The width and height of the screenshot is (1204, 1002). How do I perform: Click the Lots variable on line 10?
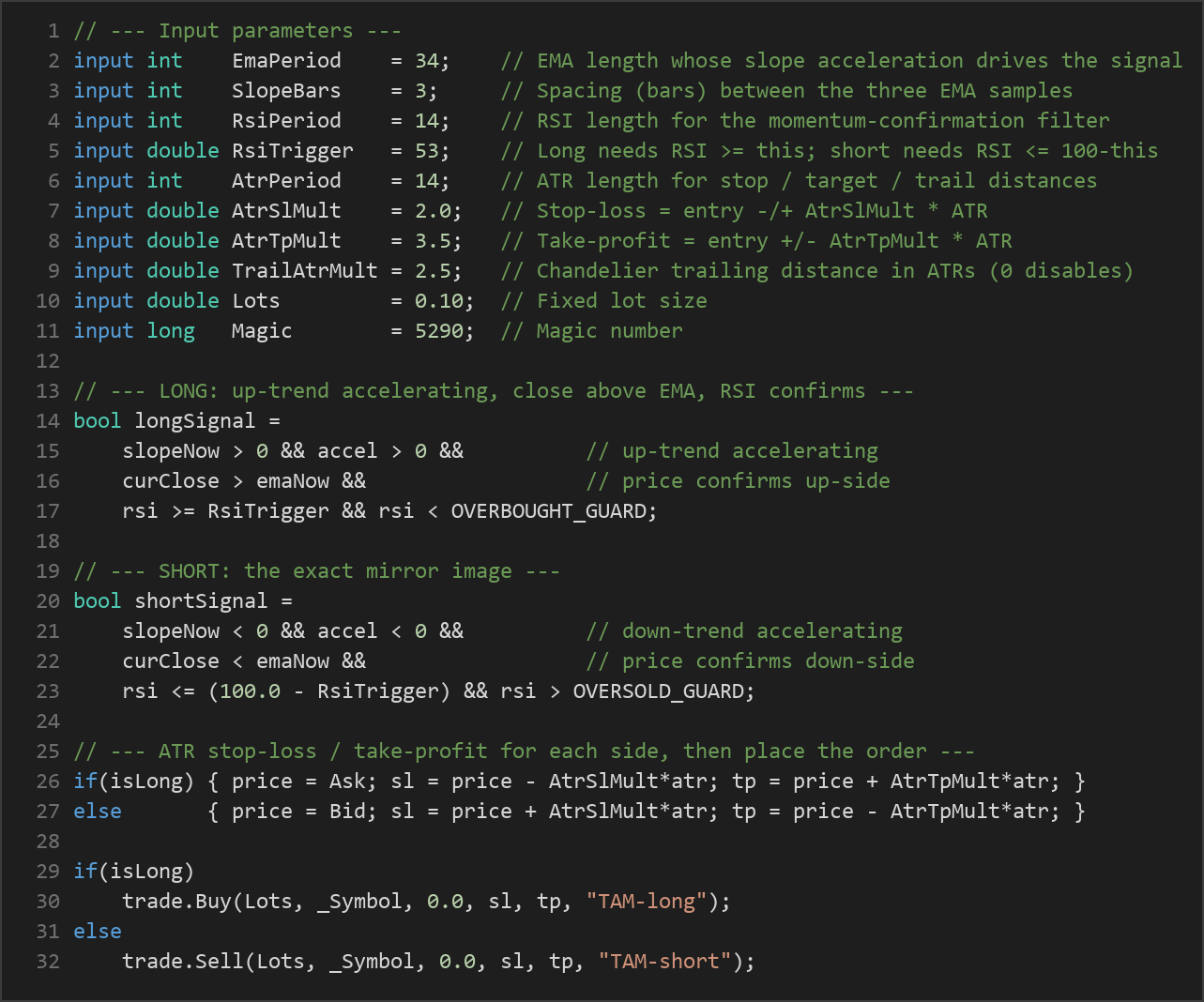tap(256, 301)
